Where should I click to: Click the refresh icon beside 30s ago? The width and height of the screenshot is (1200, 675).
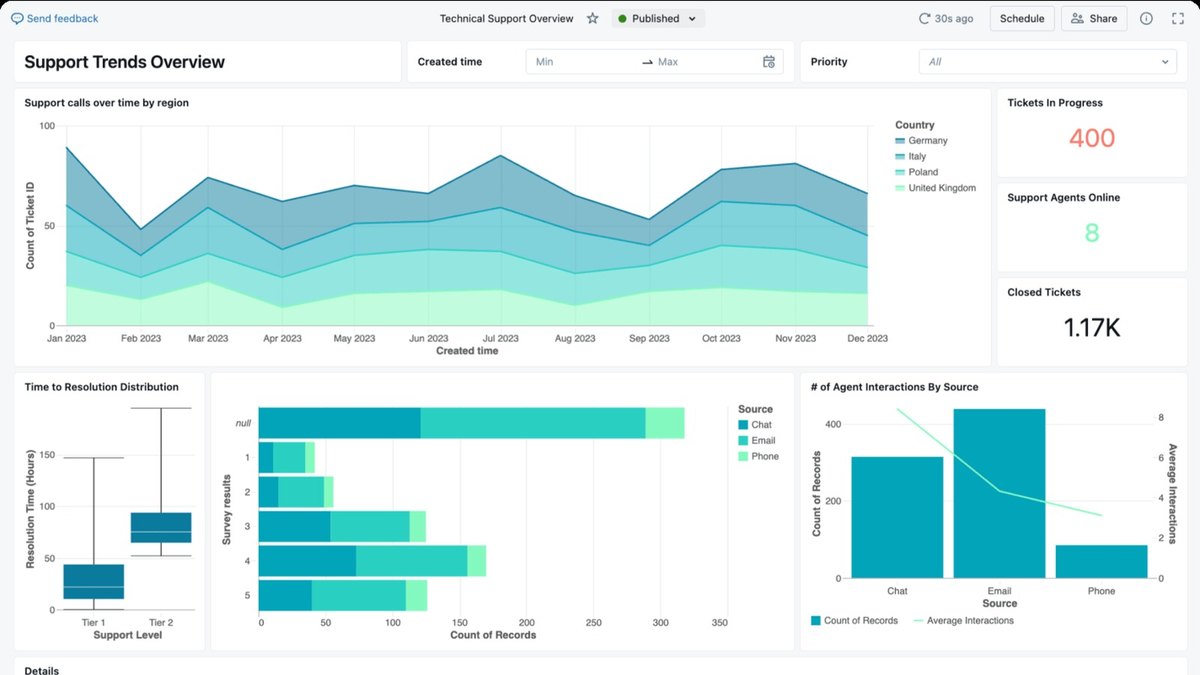pos(924,18)
